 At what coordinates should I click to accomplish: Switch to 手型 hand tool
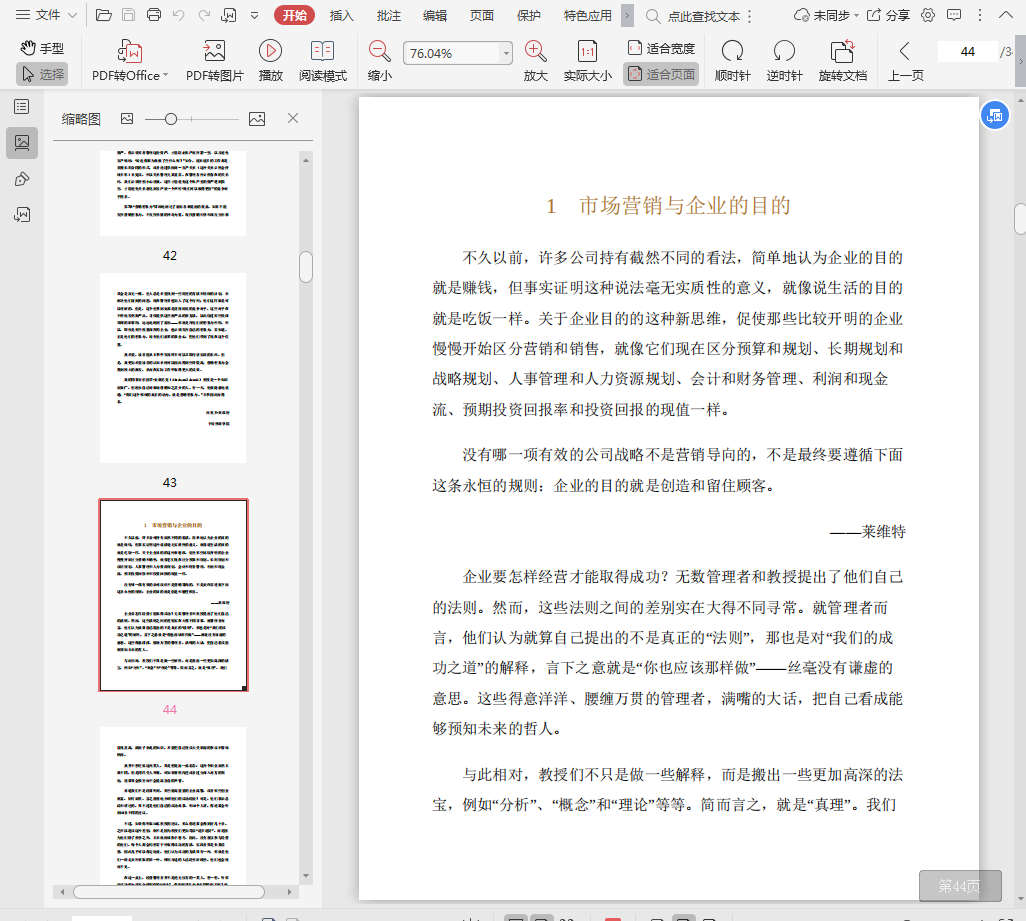(x=42, y=48)
